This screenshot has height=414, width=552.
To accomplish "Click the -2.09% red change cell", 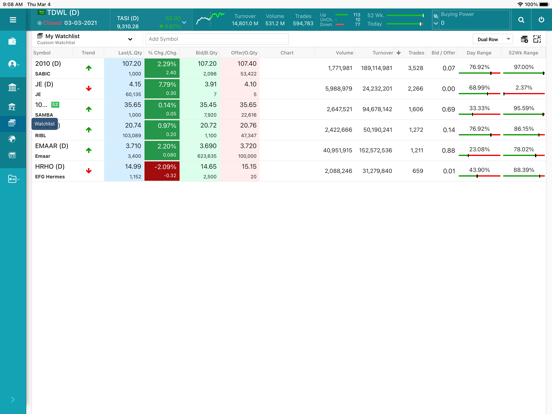I will [x=162, y=171].
